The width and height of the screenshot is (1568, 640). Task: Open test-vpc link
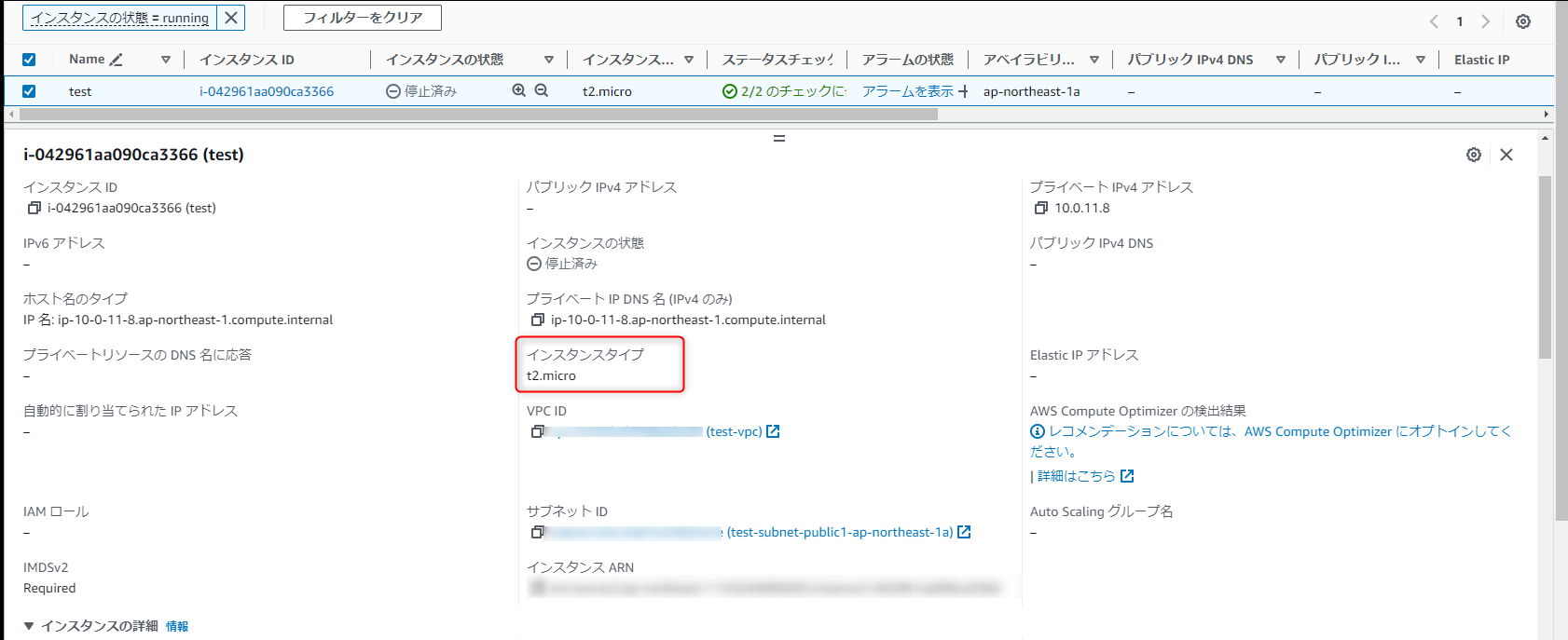click(735, 431)
